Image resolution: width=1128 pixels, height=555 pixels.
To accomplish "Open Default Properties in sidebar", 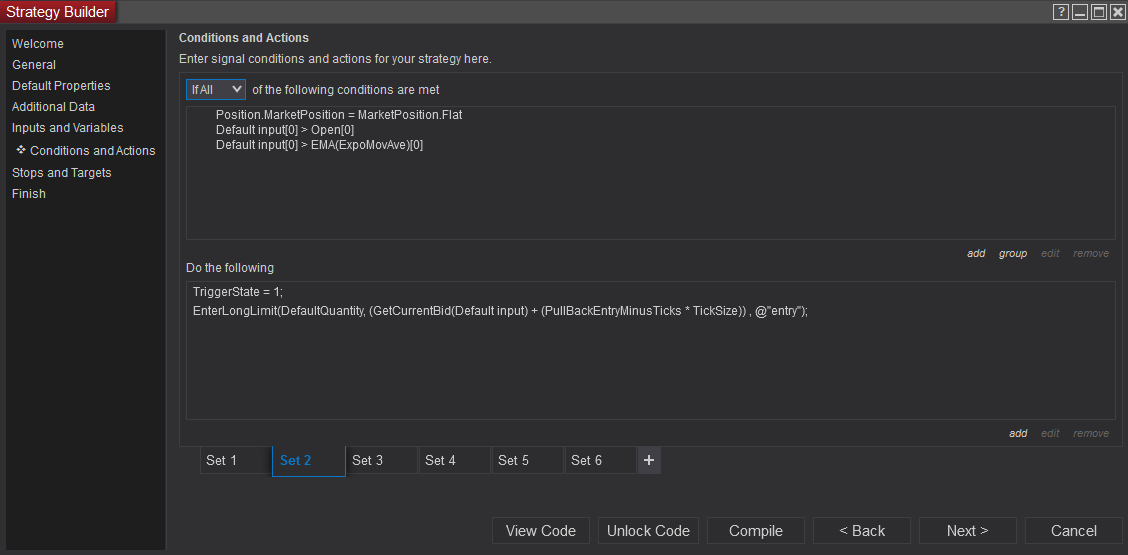I will (61, 86).
